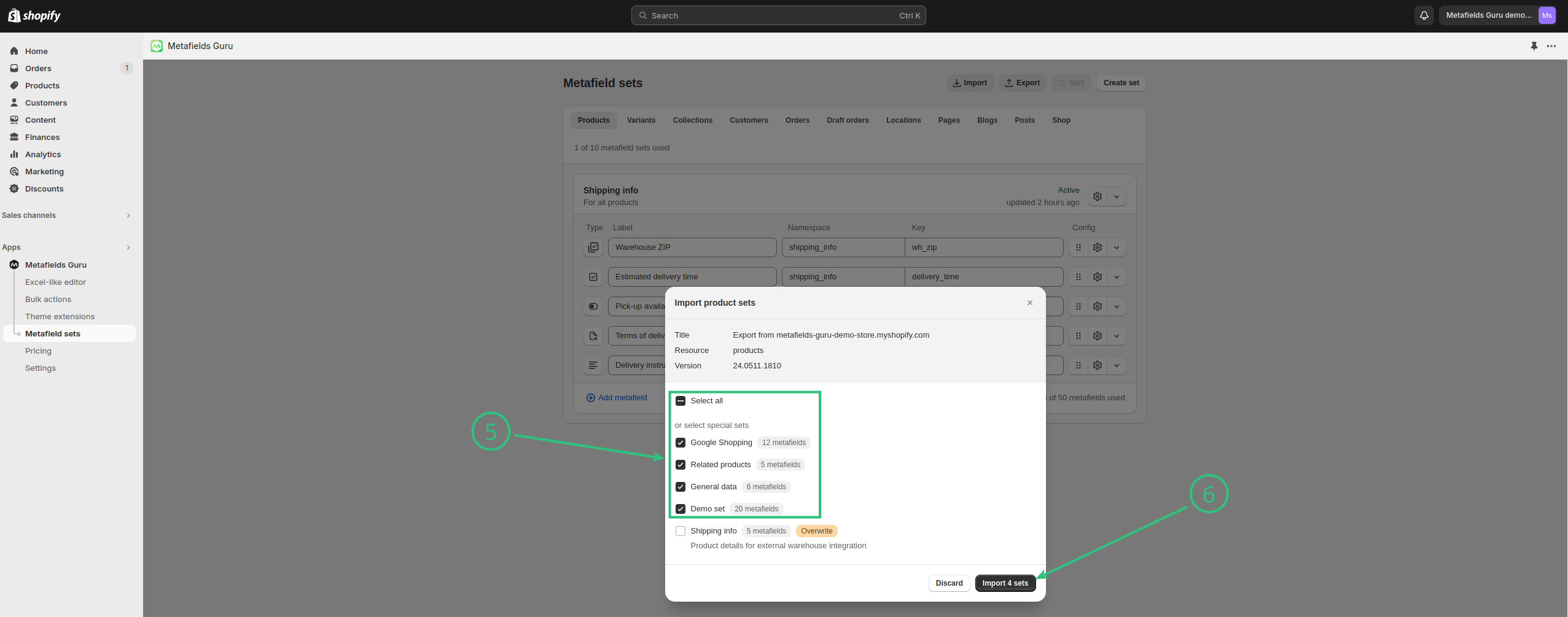Image resolution: width=1568 pixels, height=617 pixels.
Task: Click type icon of Estimated delivery time
Action: tap(593, 277)
